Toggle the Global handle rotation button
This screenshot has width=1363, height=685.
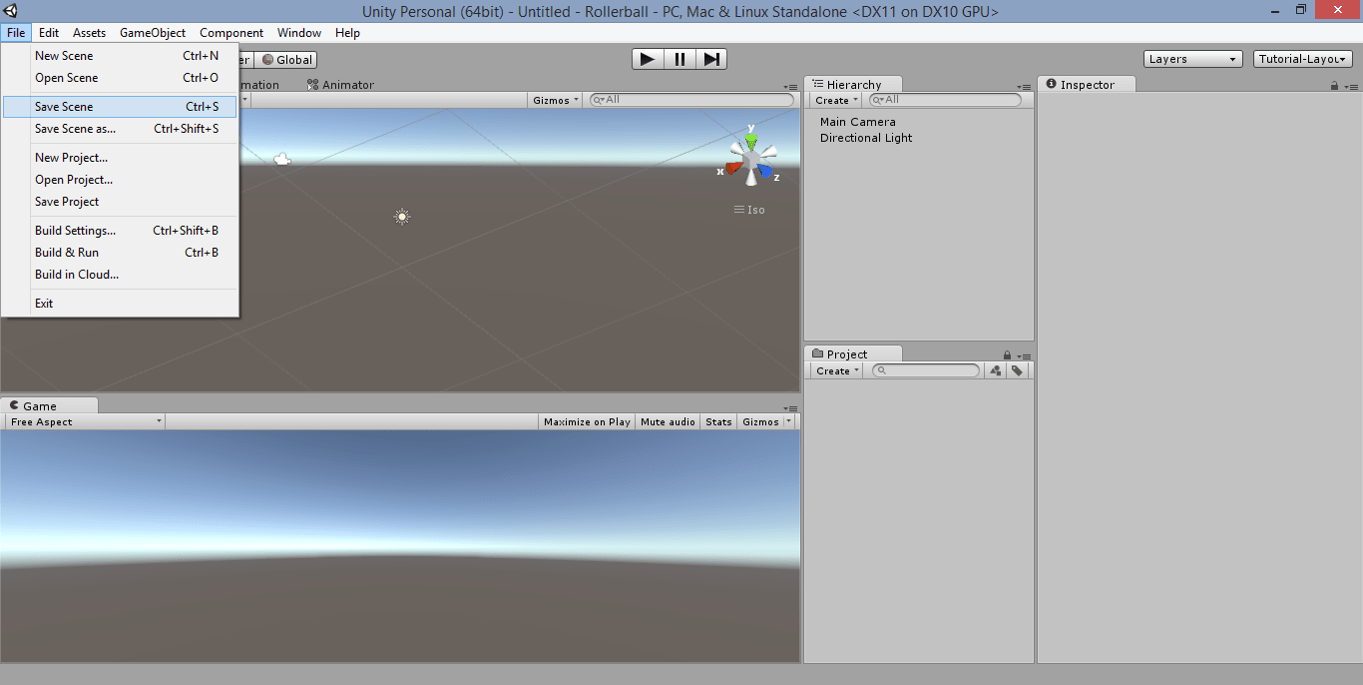(286, 60)
